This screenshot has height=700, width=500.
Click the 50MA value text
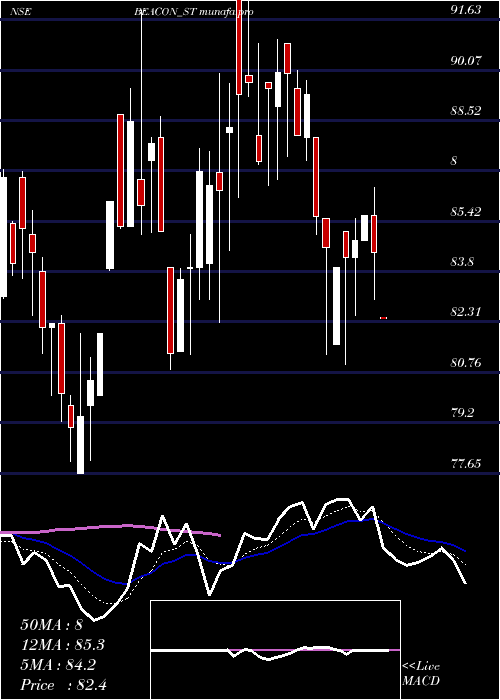(51, 625)
